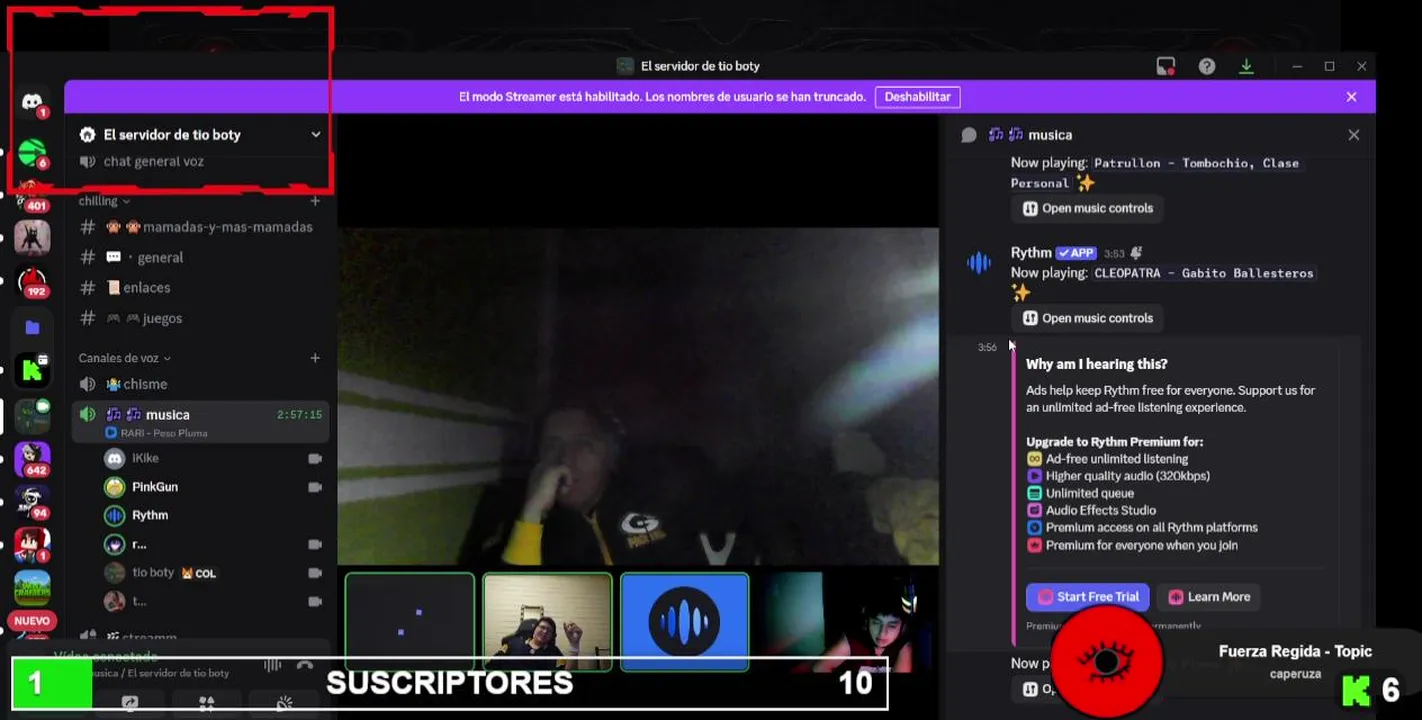Open the inbox icon in title bar
This screenshot has width=1422, height=720.
(1165, 66)
